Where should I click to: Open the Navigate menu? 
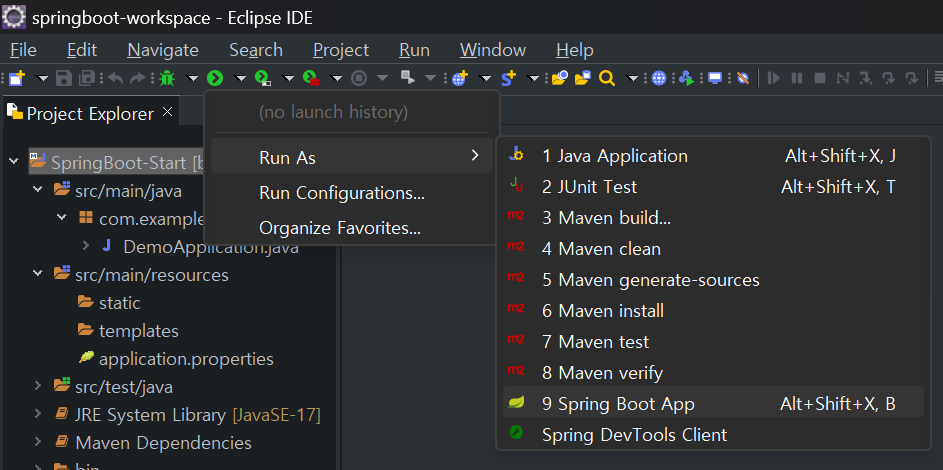point(163,50)
